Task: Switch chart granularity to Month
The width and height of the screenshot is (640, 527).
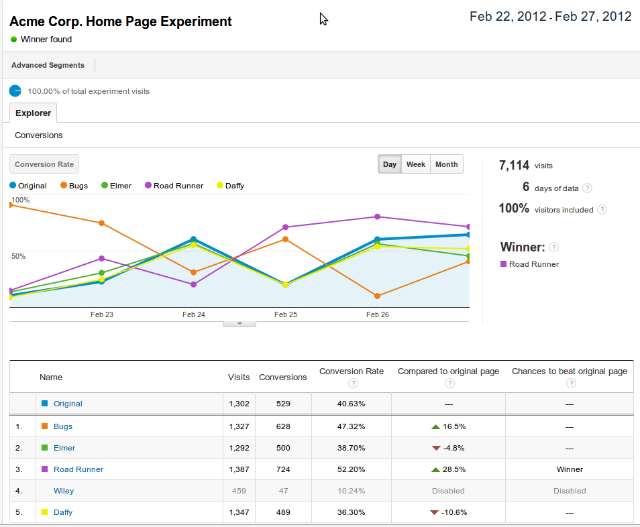Action: tap(446, 165)
